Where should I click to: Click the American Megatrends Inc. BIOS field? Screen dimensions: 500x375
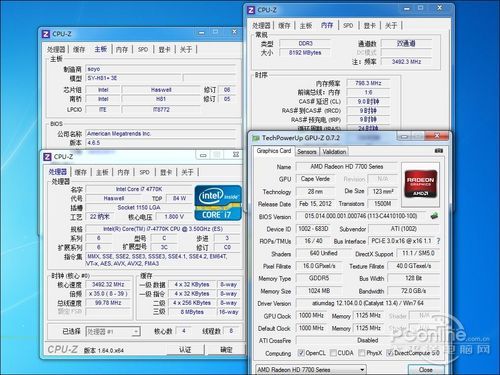pyautogui.click(x=160, y=134)
